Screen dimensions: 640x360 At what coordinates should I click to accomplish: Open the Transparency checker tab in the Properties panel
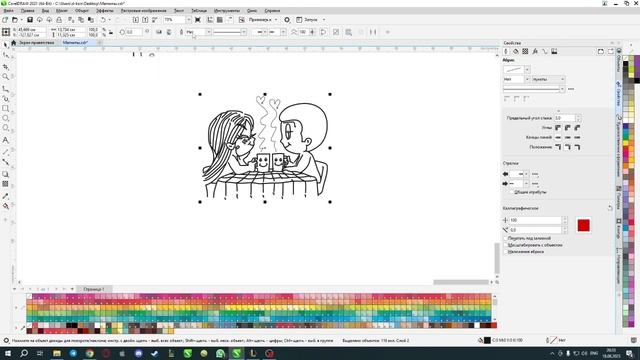tap(525, 51)
